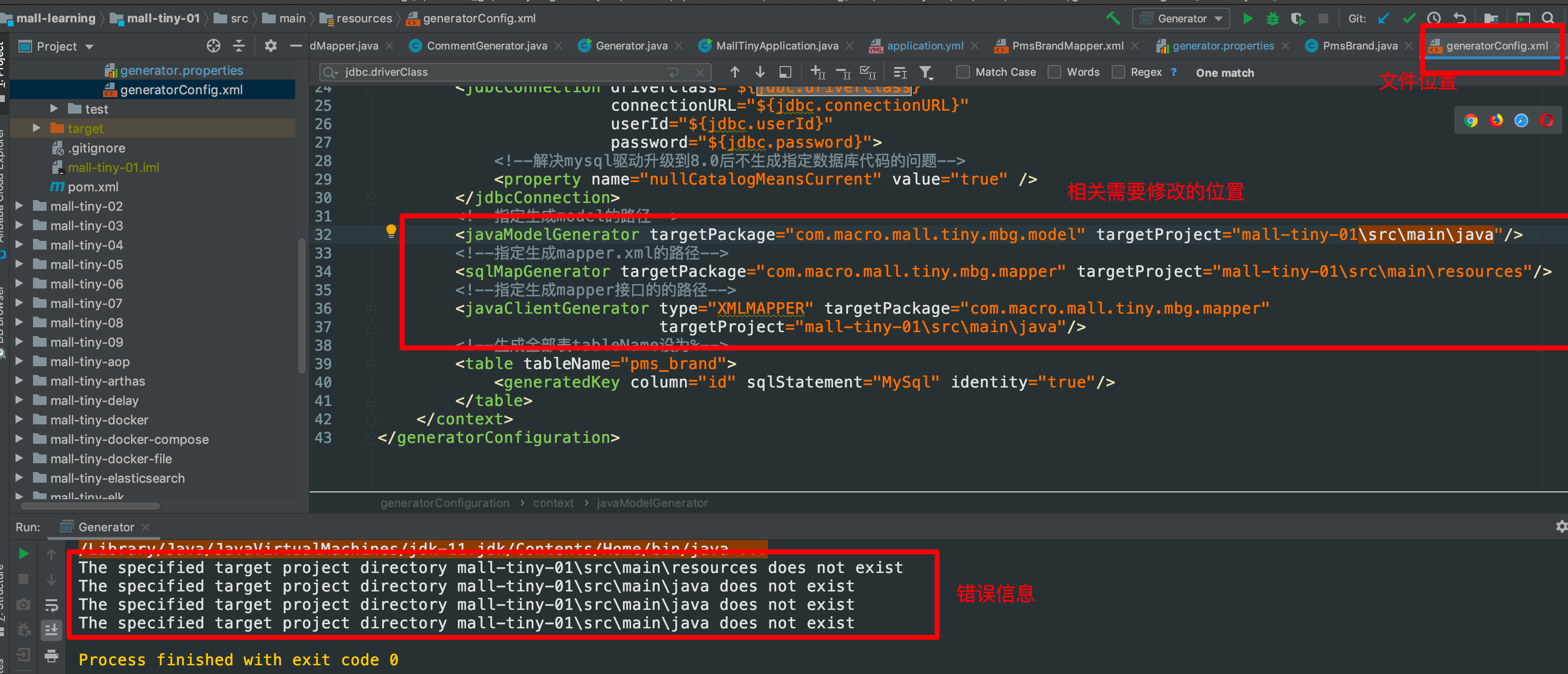Jump to next search occurrence arrow
Viewport: 1568px width, 674px height.
coord(760,72)
